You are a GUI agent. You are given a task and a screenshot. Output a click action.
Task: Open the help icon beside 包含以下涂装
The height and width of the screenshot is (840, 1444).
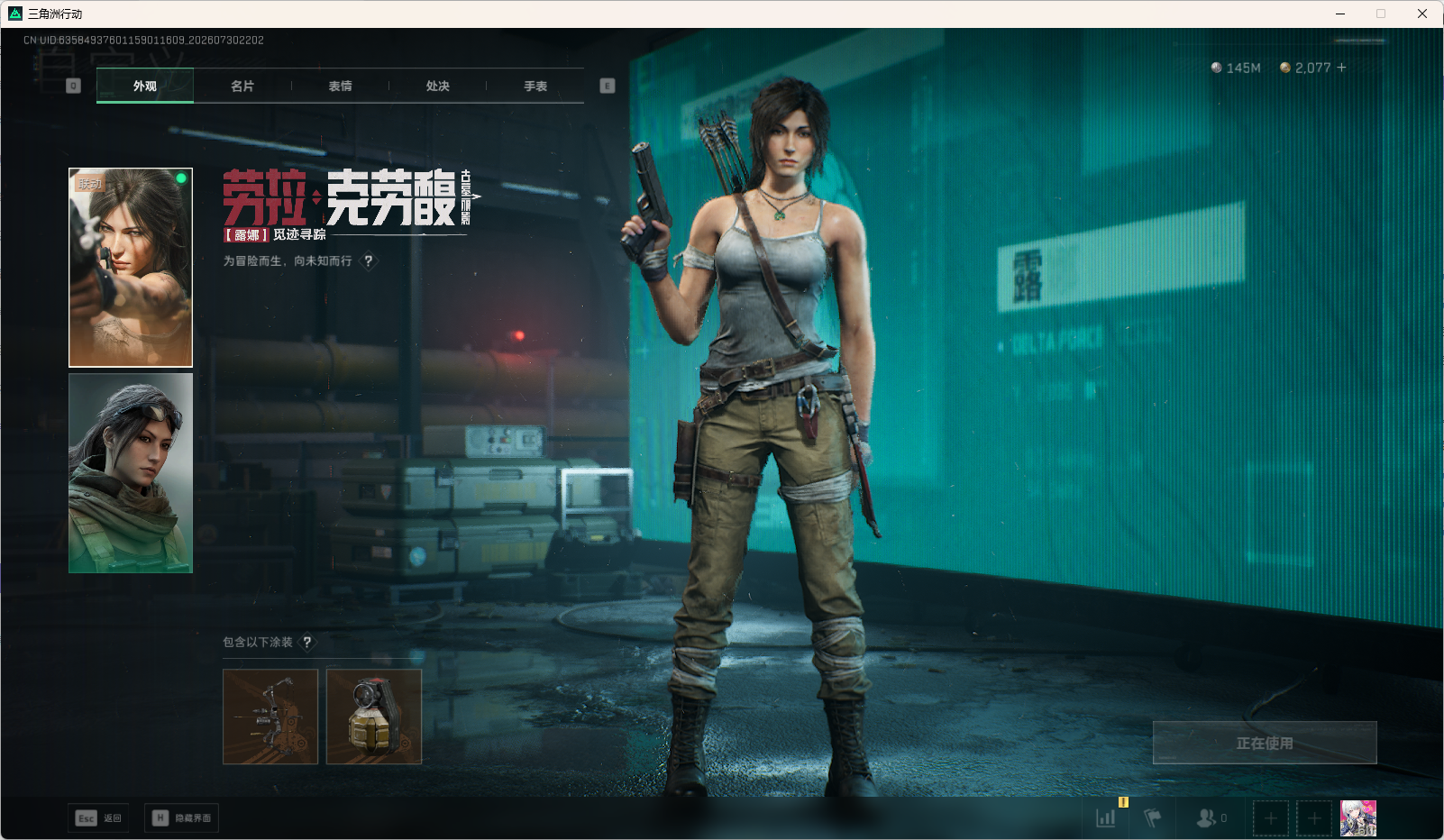tap(307, 642)
